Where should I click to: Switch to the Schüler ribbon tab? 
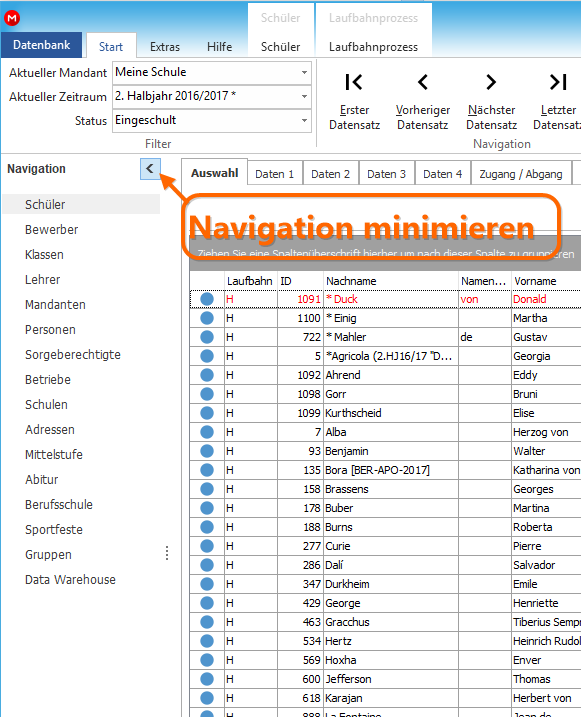click(x=280, y=47)
